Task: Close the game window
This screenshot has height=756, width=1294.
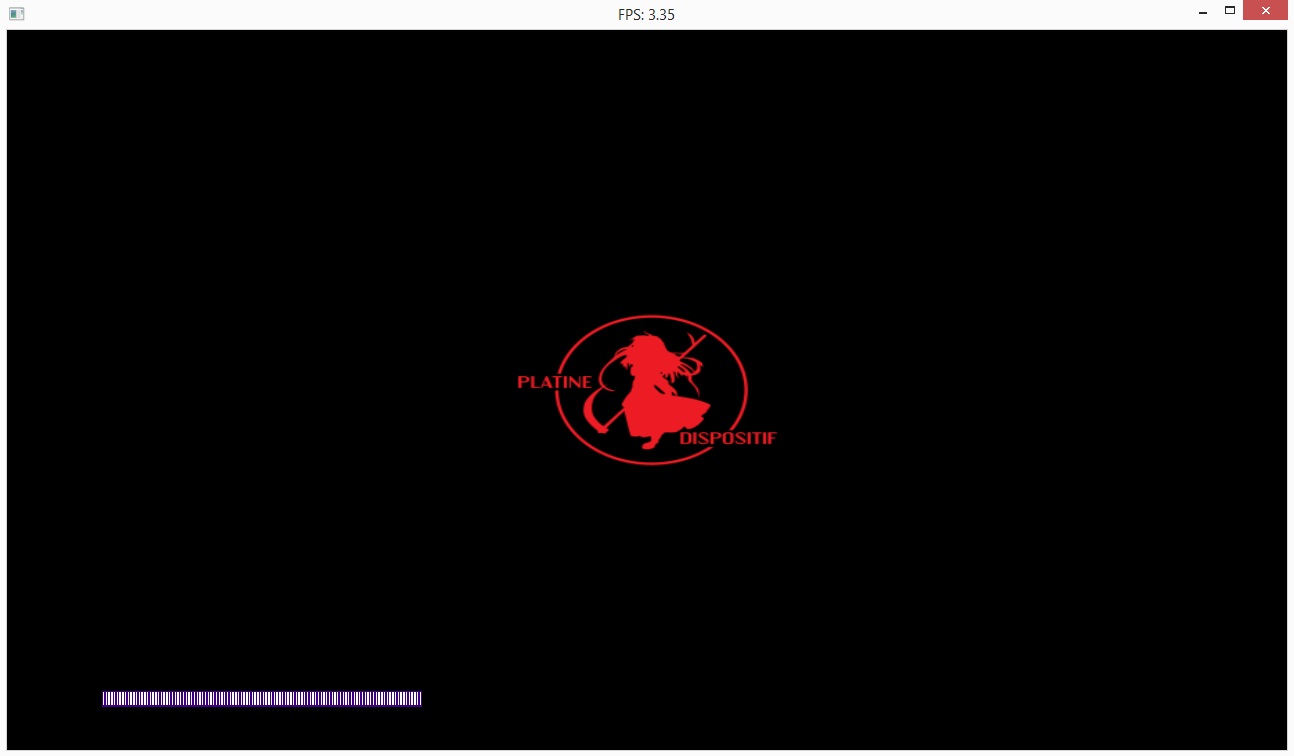Action: point(1265,11)
